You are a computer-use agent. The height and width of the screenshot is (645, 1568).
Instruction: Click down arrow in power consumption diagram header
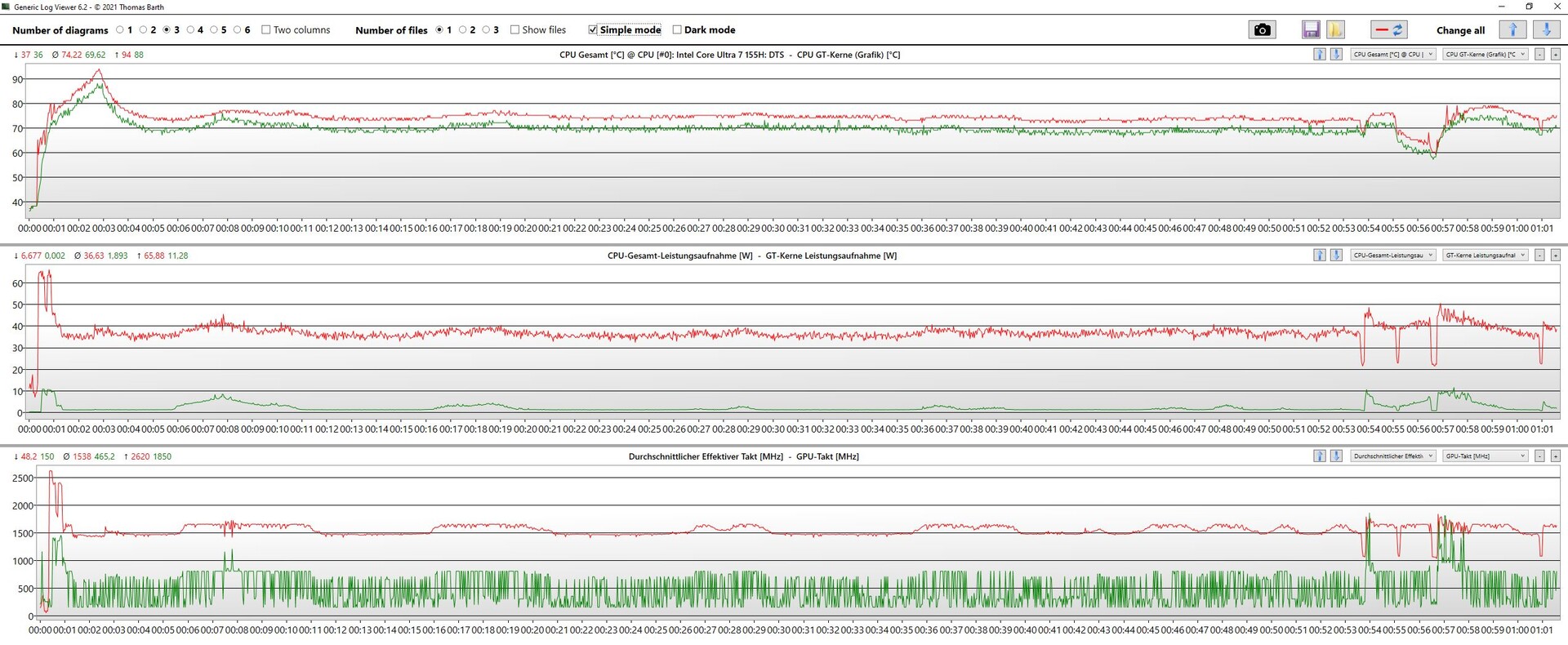click(x=1336, y=256)
